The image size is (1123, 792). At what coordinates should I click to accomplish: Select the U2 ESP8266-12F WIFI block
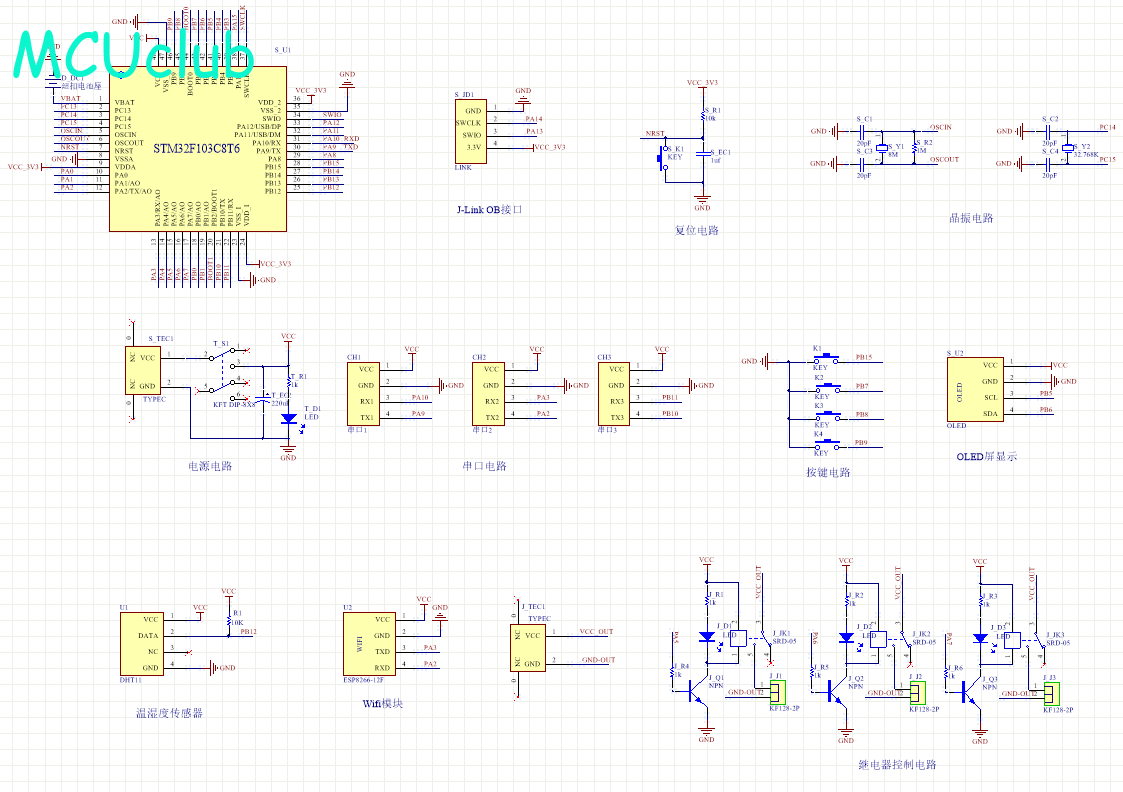[369, 643]
